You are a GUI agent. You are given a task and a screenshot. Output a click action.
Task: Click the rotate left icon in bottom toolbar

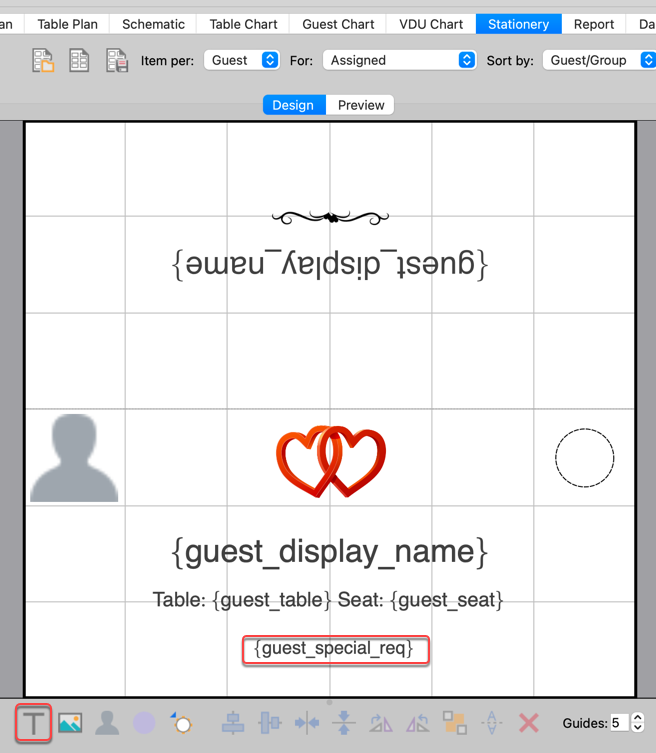tap(381, 723)
